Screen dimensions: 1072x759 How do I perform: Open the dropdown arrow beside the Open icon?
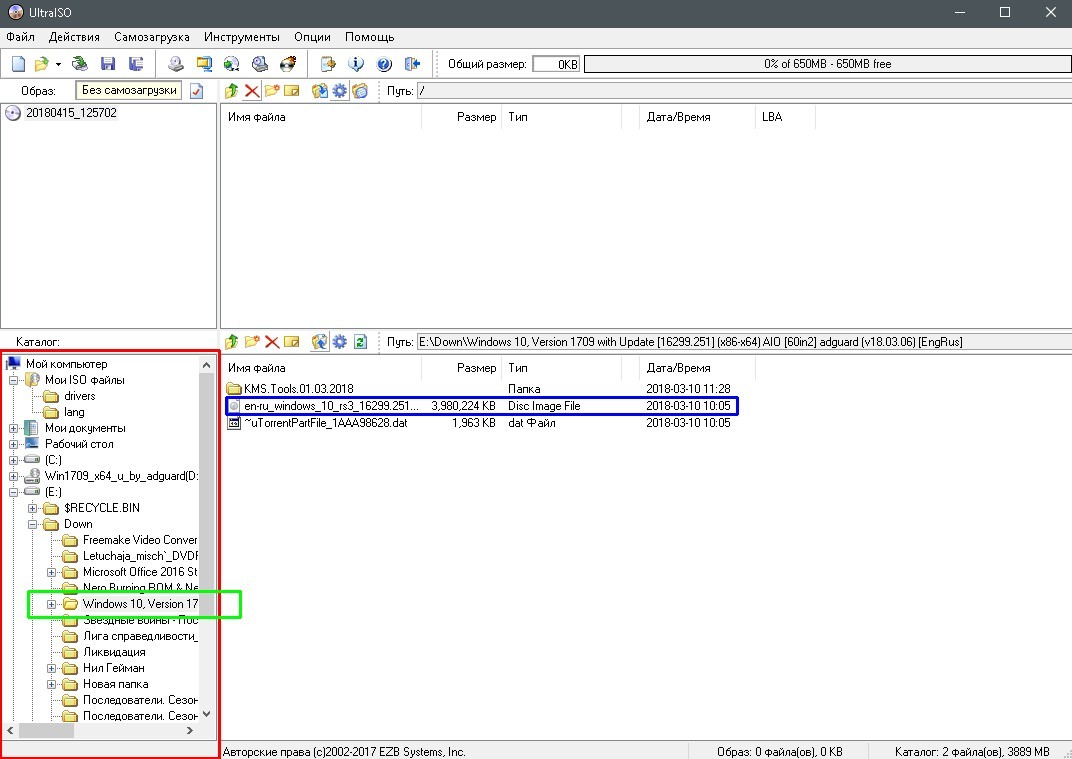(58, 64)
